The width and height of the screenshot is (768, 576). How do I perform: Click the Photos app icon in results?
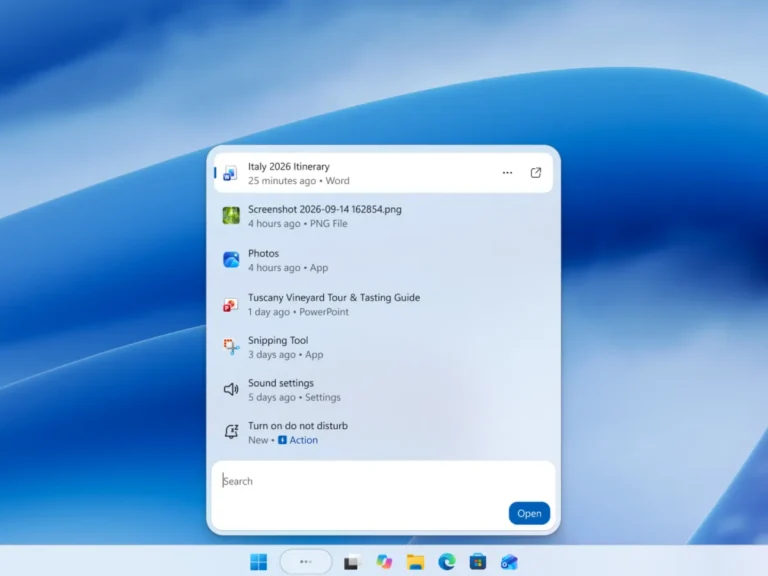pyautogui.click(x=231, y=260)
